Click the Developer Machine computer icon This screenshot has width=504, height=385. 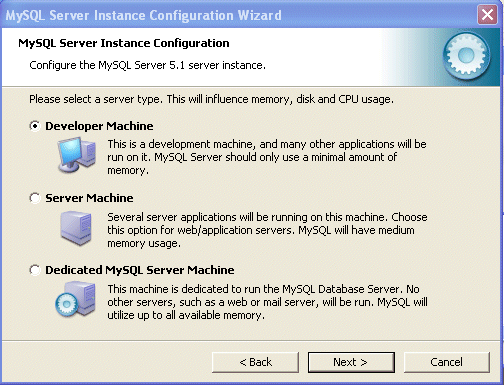click(77, 155)
